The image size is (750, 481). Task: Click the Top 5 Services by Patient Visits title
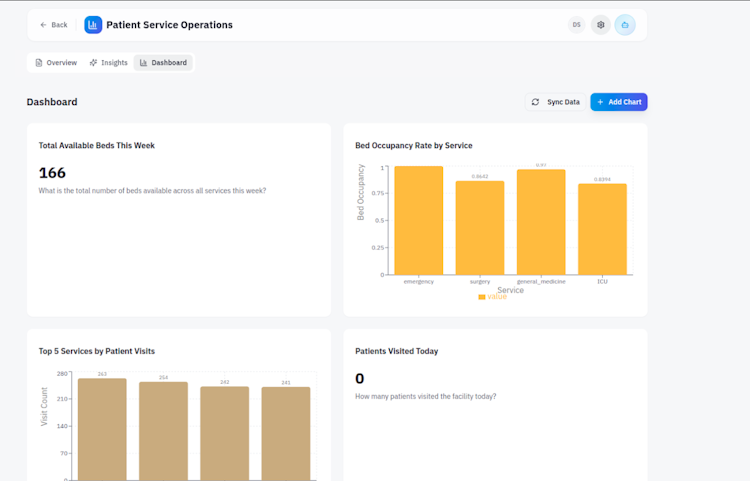click(x=97, y=352)
